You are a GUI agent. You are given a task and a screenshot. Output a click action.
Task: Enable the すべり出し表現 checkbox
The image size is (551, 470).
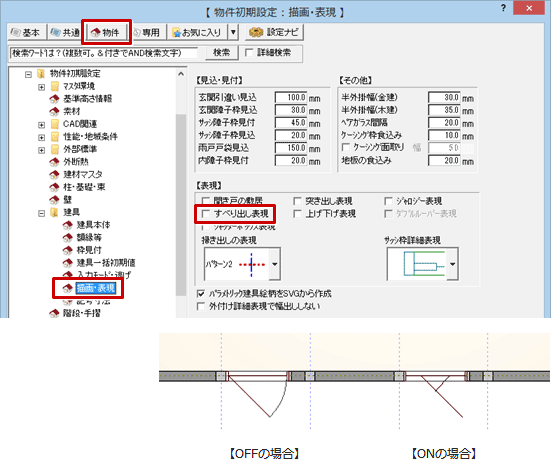pos(206,214)
